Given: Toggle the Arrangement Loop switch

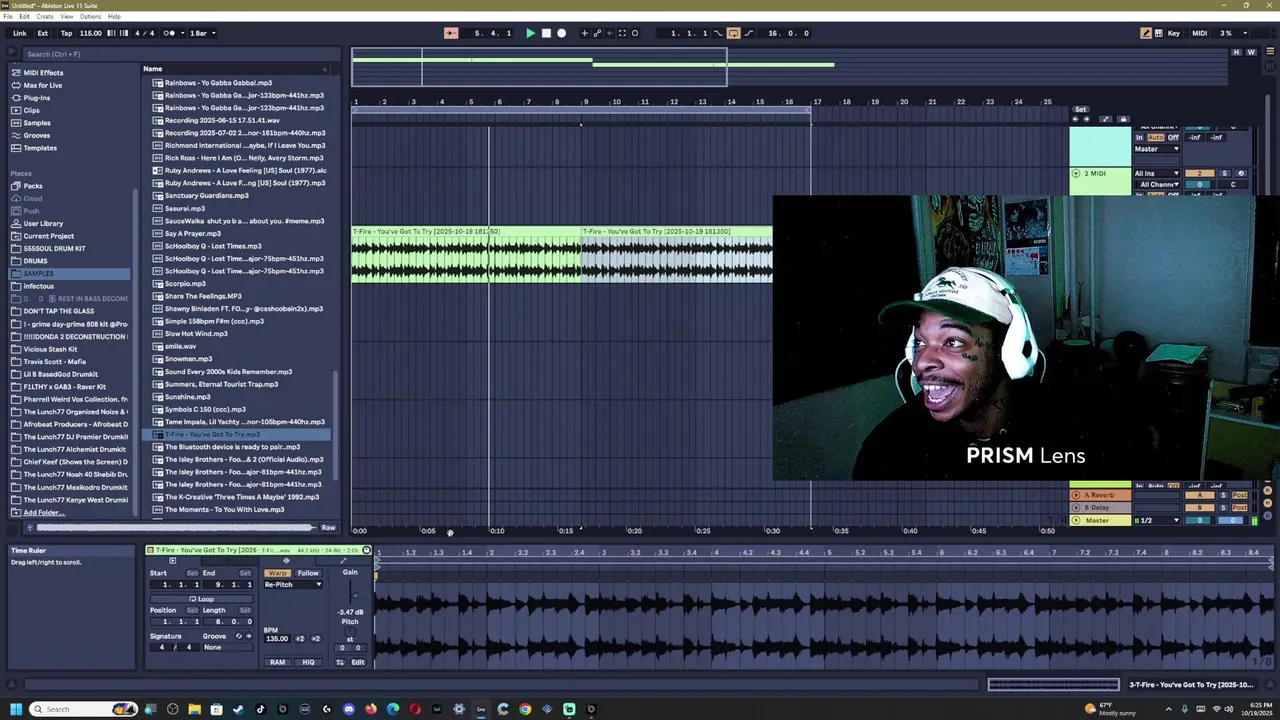Looking at the screenshot, I should (733, 33).
